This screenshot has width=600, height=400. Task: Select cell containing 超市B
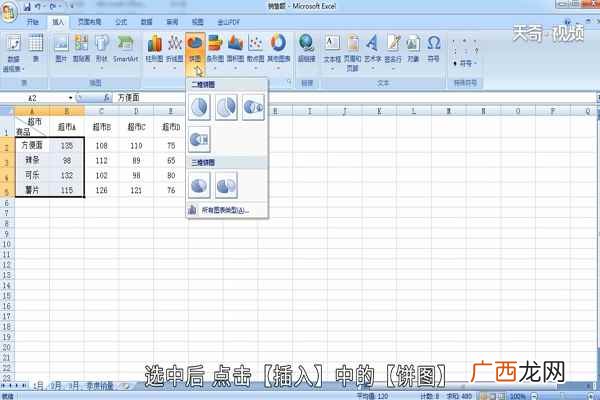101,127
